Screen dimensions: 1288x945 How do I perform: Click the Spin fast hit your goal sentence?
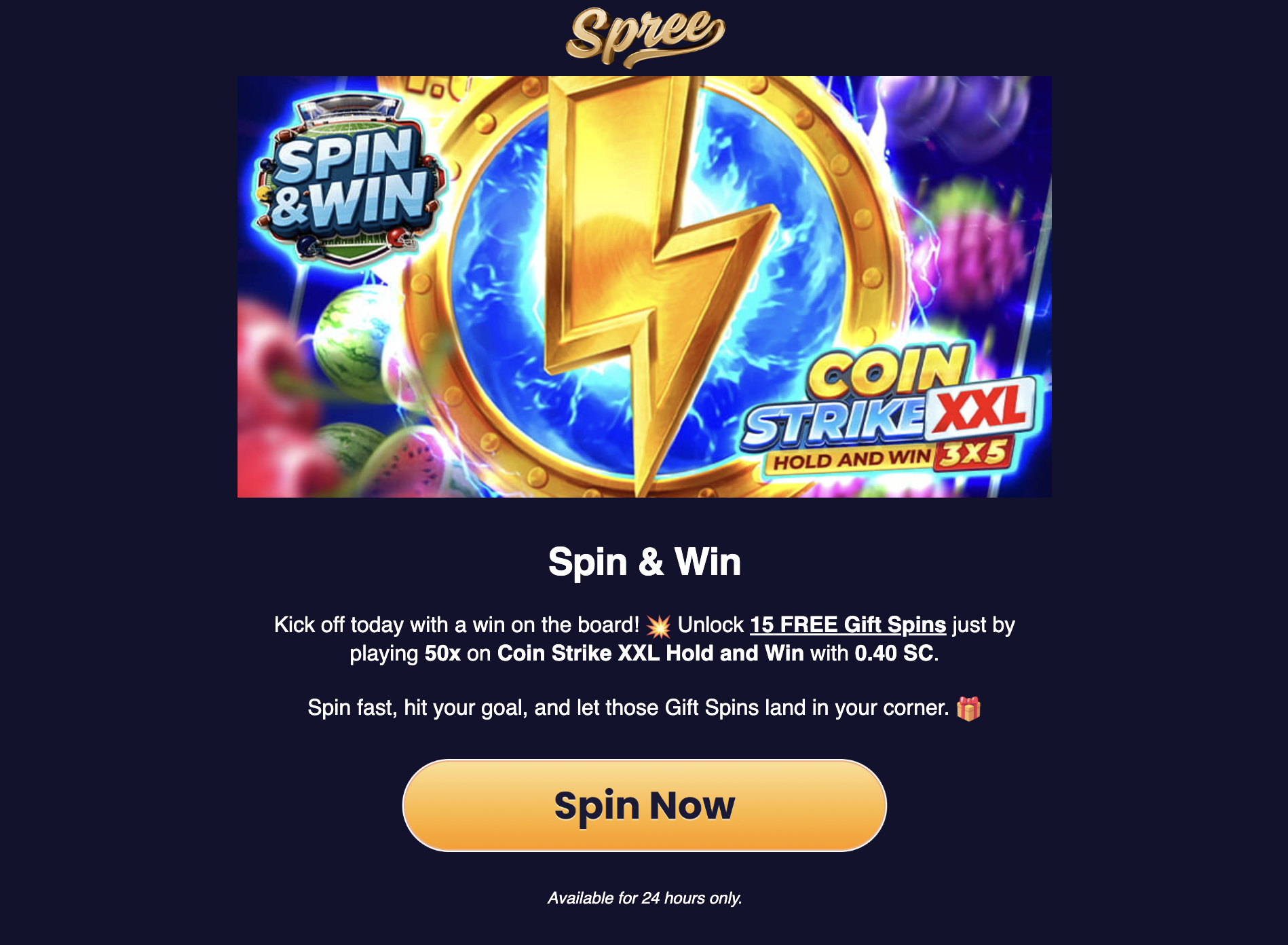pyautogui.click(x=628, y=708)
